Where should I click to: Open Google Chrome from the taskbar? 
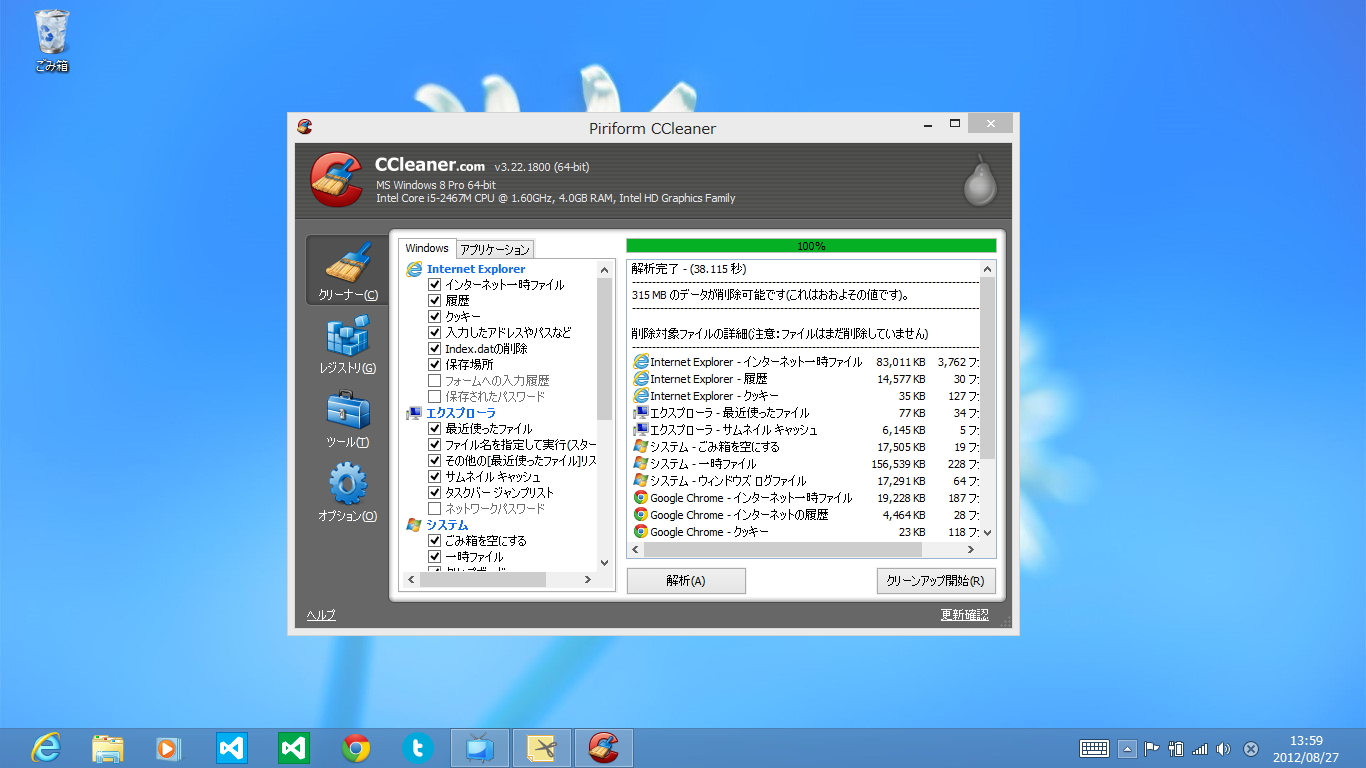pyautogui.click(x=355, y=747)
